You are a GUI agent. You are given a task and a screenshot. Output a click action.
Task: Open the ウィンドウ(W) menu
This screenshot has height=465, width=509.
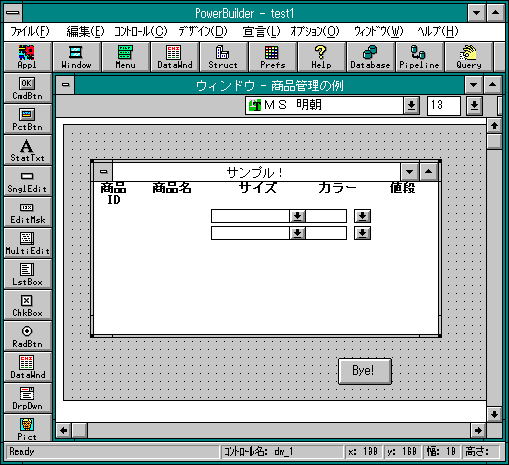click(378, 32)
